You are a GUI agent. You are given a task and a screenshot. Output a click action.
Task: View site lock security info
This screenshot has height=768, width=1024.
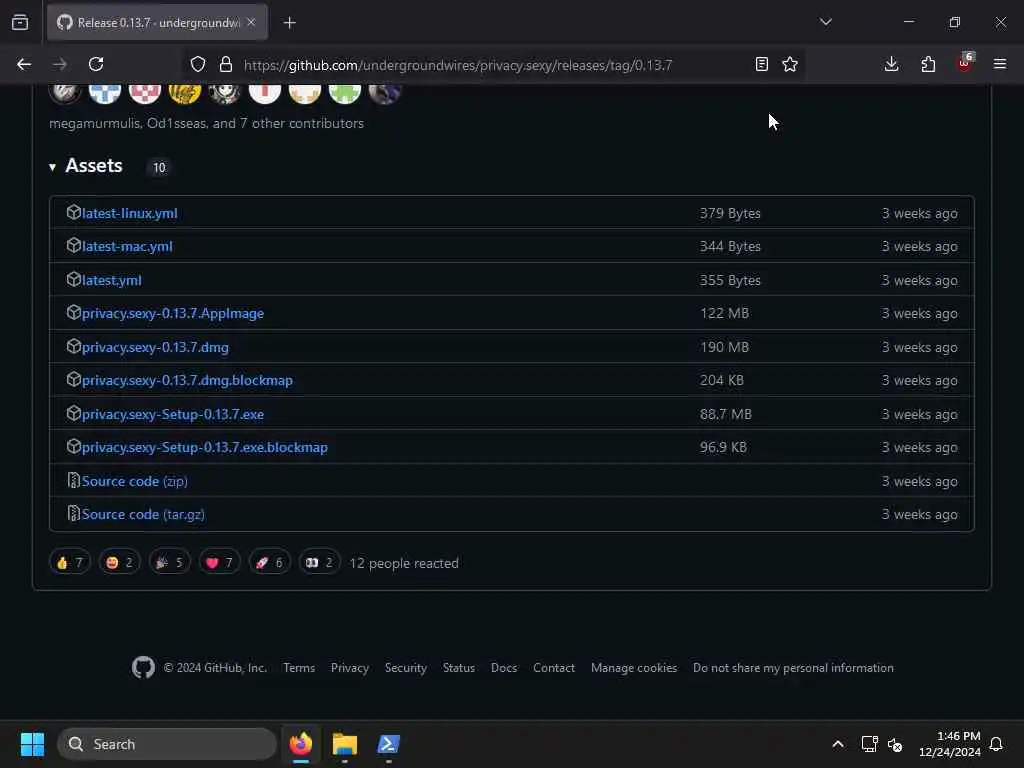coord(226,64)
